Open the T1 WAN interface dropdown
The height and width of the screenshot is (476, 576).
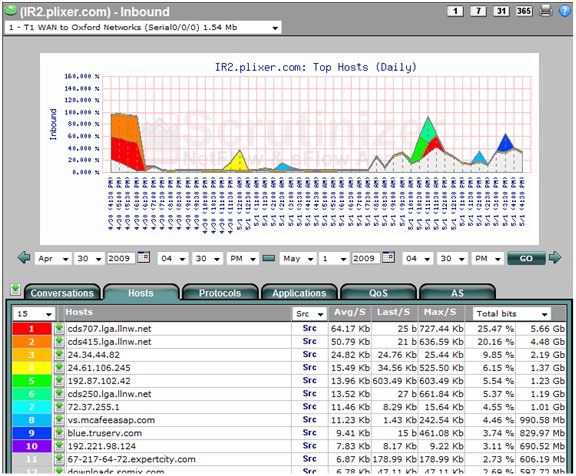(x=143, y=28)
